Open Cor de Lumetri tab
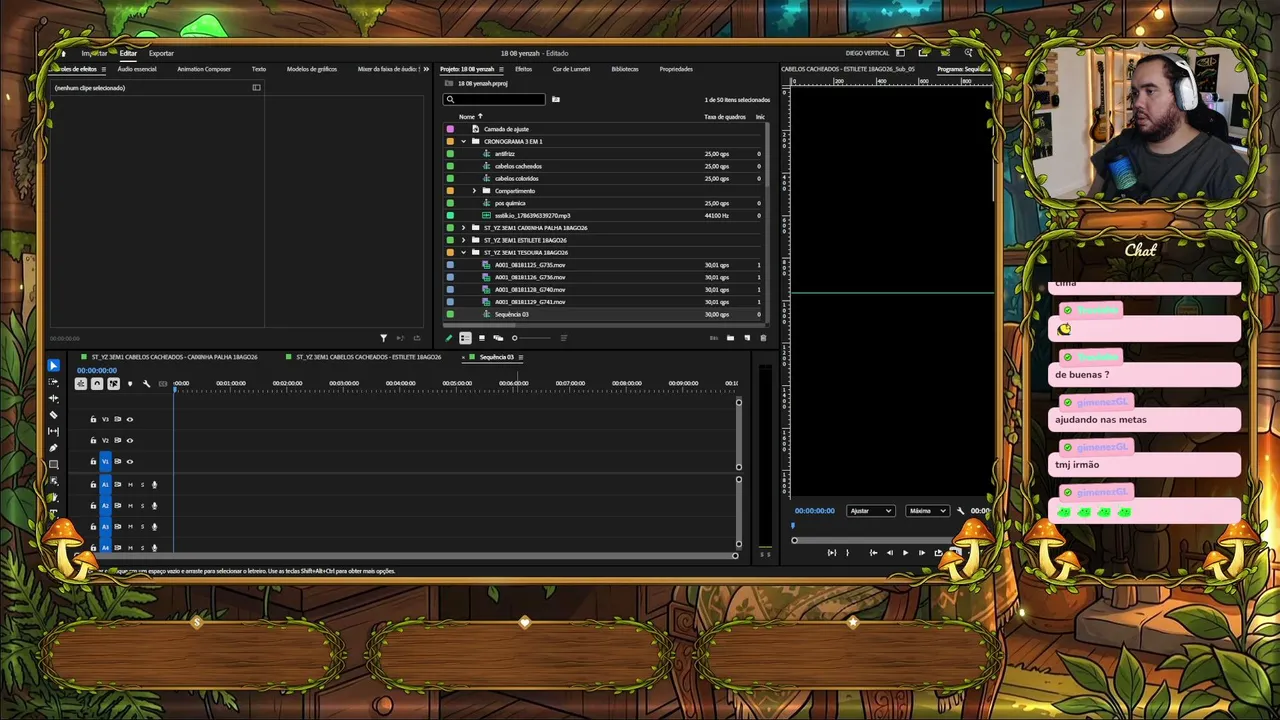The height and width of the screenshot is (720, 1280). pos(571,69)
